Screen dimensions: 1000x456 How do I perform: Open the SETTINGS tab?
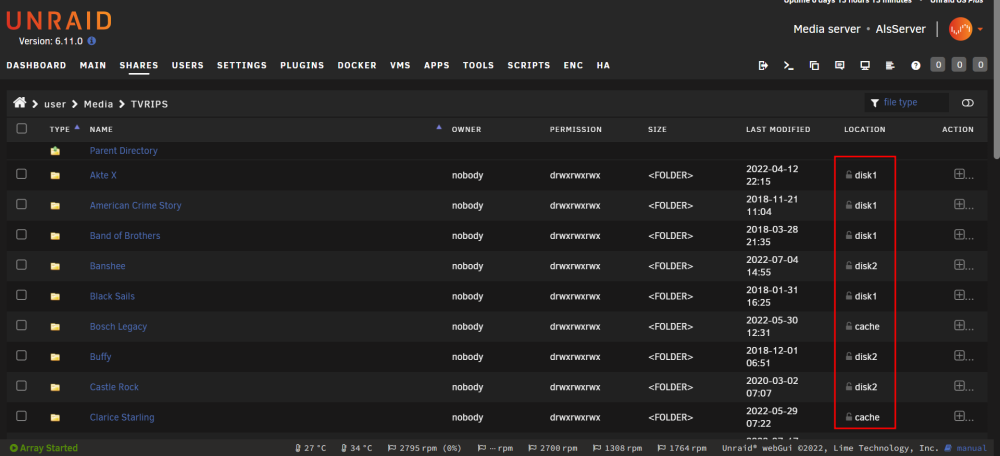click(x=242, y=65)
